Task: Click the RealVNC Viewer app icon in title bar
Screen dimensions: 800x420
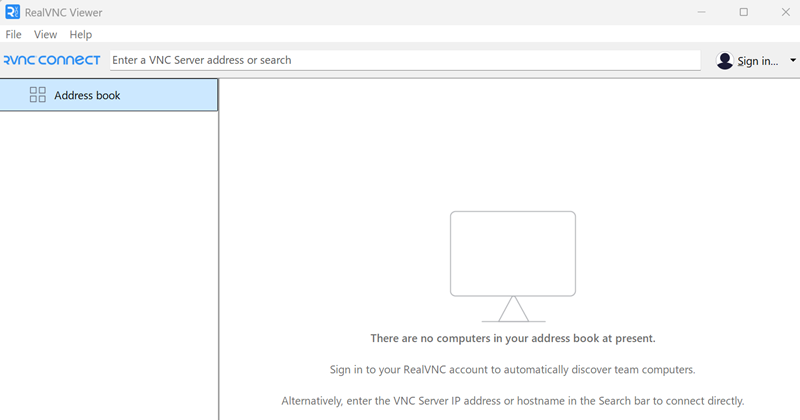Action: 12,12
